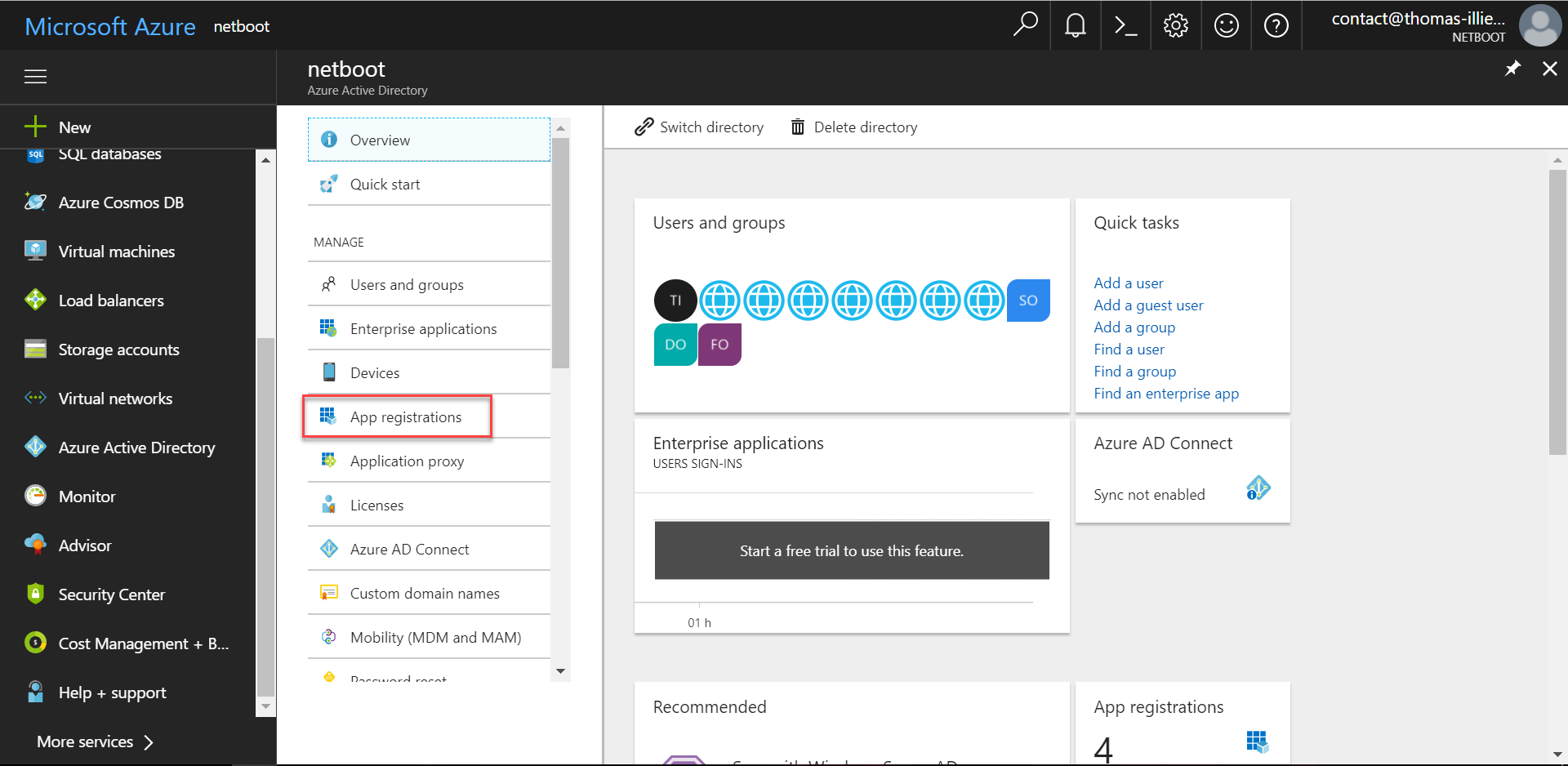Click the TI user avatar
1568x766 pixels.
coord(675,301)
